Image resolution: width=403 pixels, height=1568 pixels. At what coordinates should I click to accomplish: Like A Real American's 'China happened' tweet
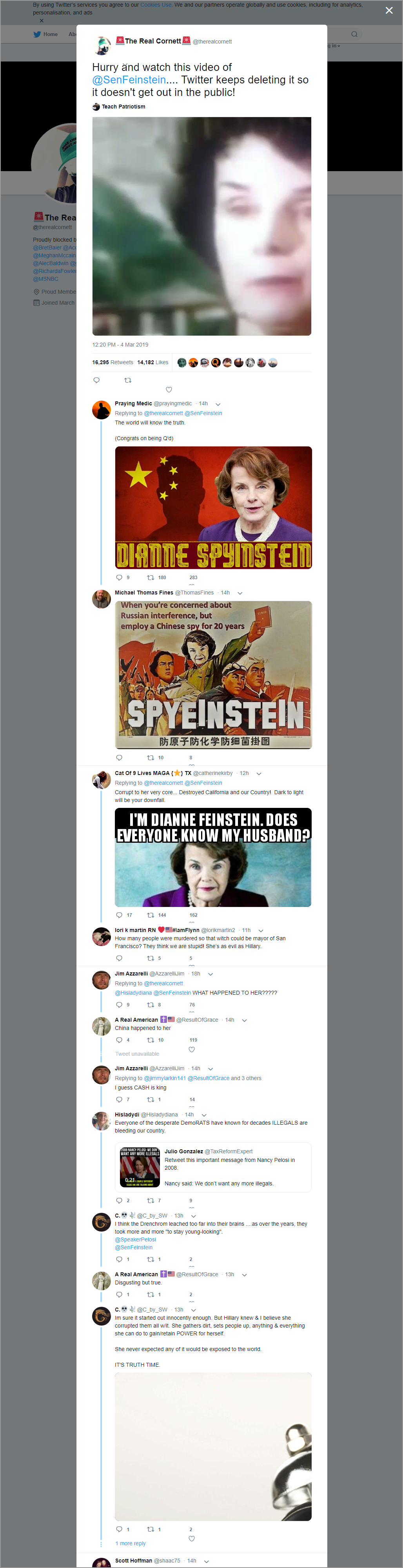pos(191,1050)
